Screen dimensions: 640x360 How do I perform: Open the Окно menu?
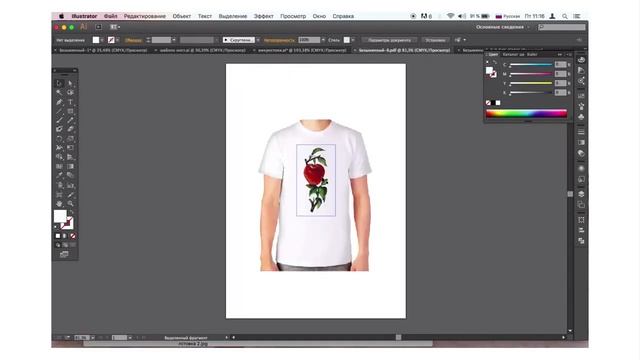pyautogui.click(x=319, y=16)
